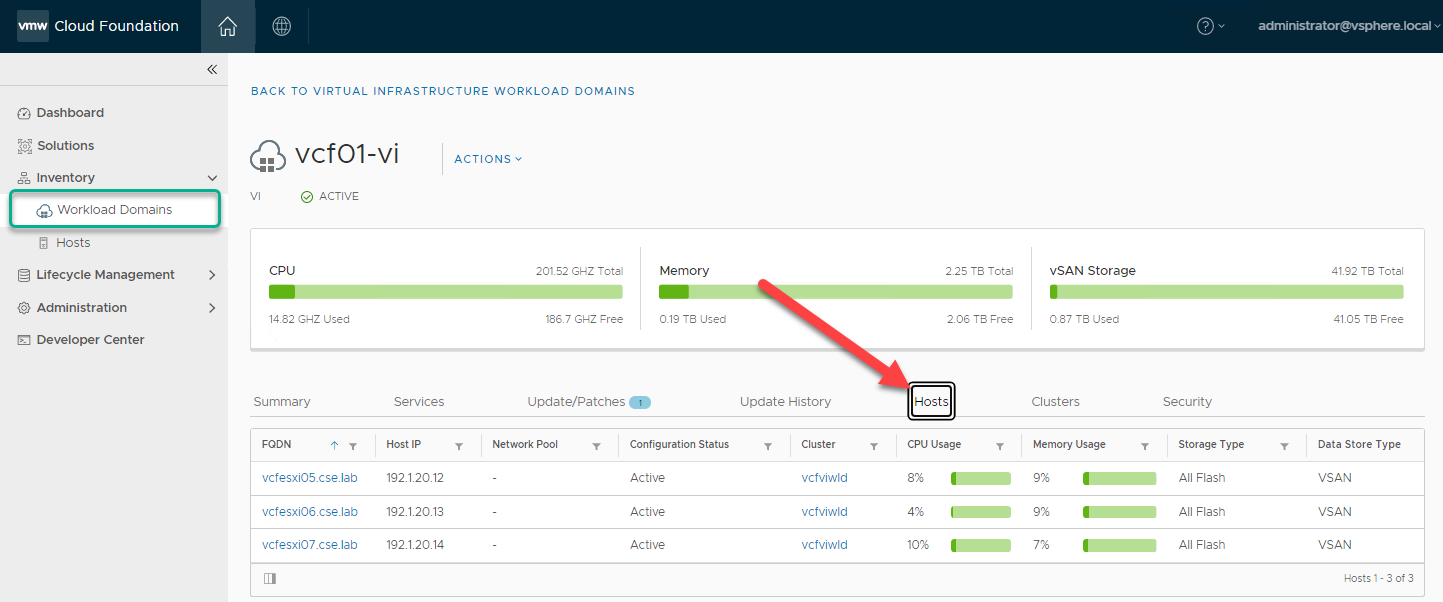Viewport: 1443px width, 602px height.
Task: Click the Host IP column filter icon
Action: click(x=459, y=446)
